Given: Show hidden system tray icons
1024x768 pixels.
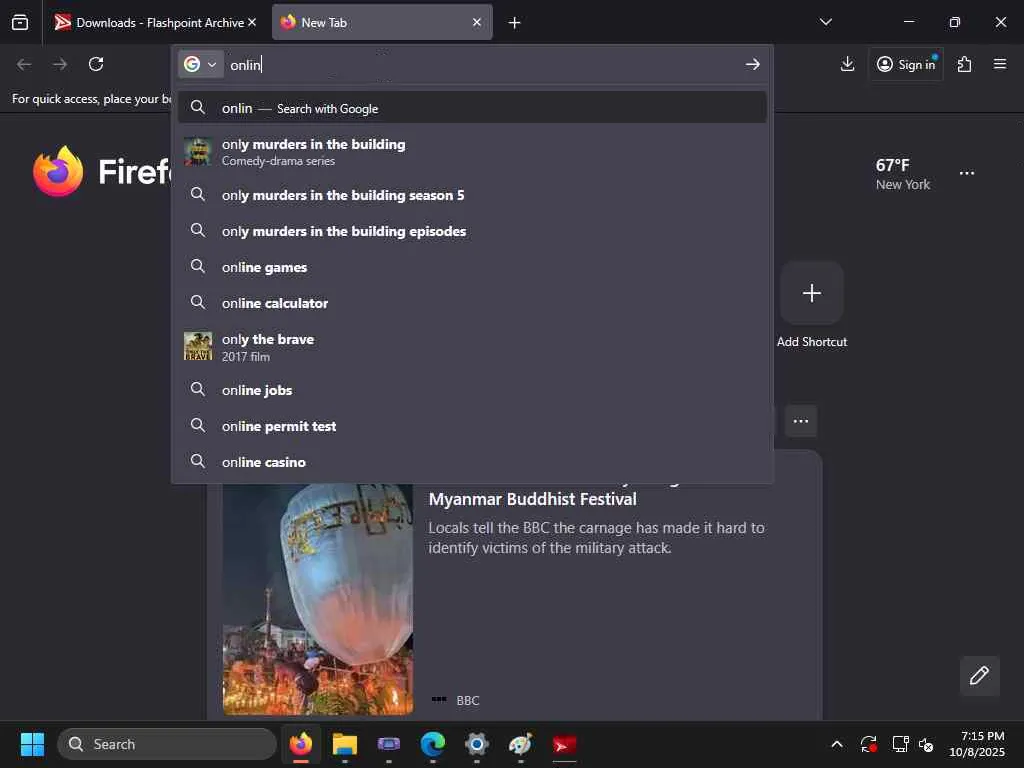Looking at the screenshot, I should click(837, 744).
